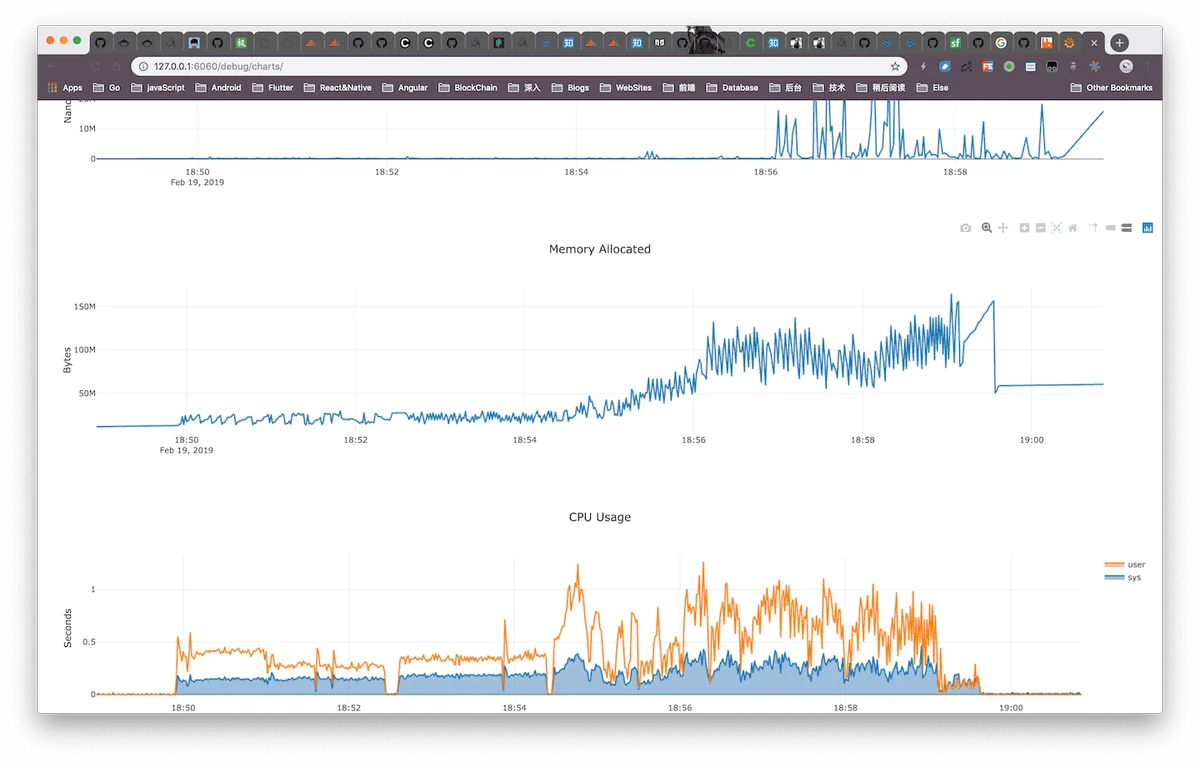The height and width of the screenshot is (763, 1200).
Task: Click the 18:56 tick on CPU chart
Action: pyautogui.click(x=680, y=707)
